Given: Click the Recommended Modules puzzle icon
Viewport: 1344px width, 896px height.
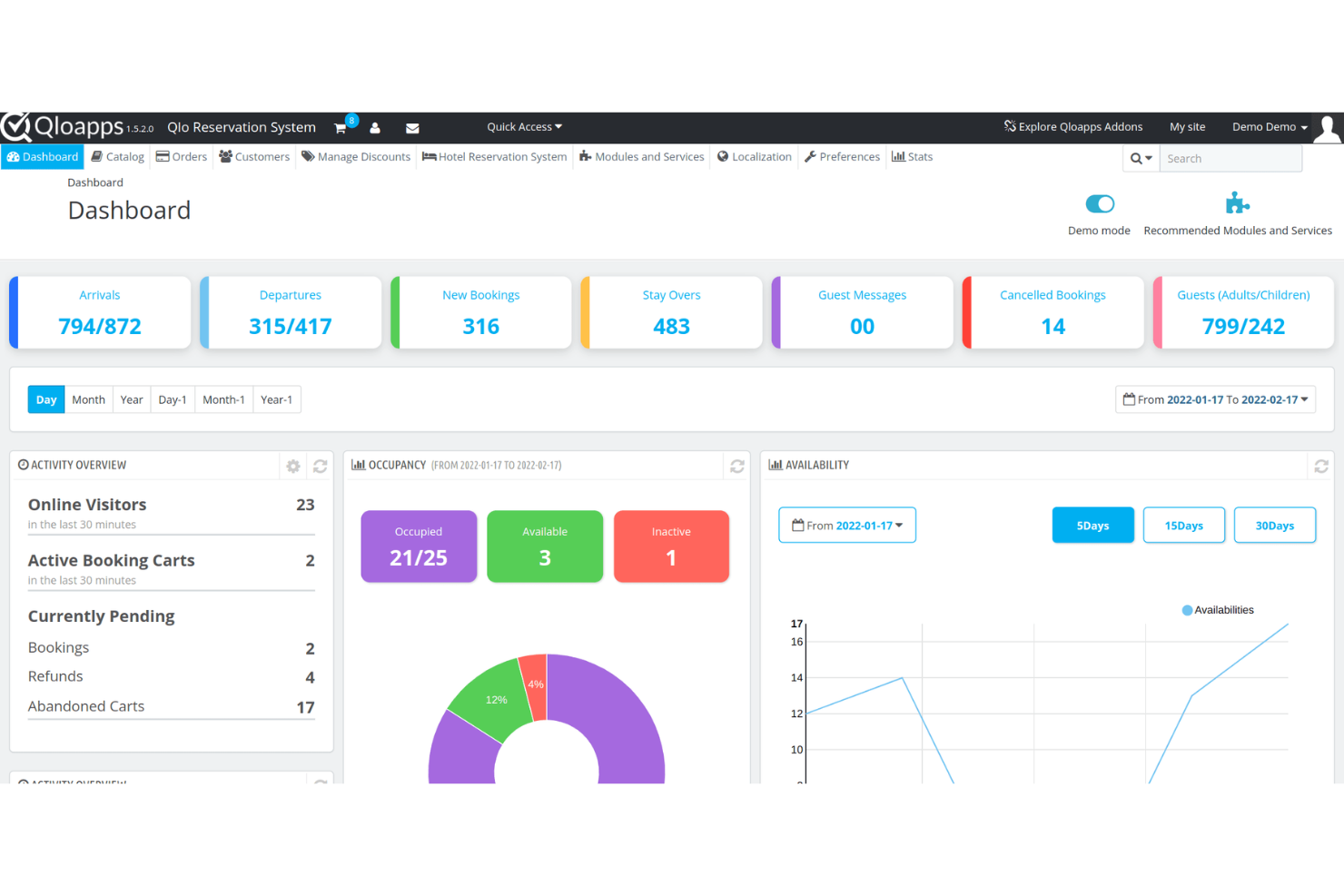Looking at the screenshot, I should pyautogui.click(x=1237, y=202).
